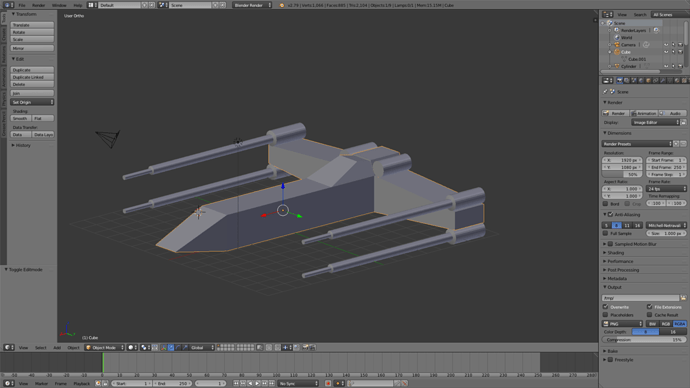Click the render preset add button
Image resolution: width=690 pixels, height=388 pixels.
tap(676, 144)
